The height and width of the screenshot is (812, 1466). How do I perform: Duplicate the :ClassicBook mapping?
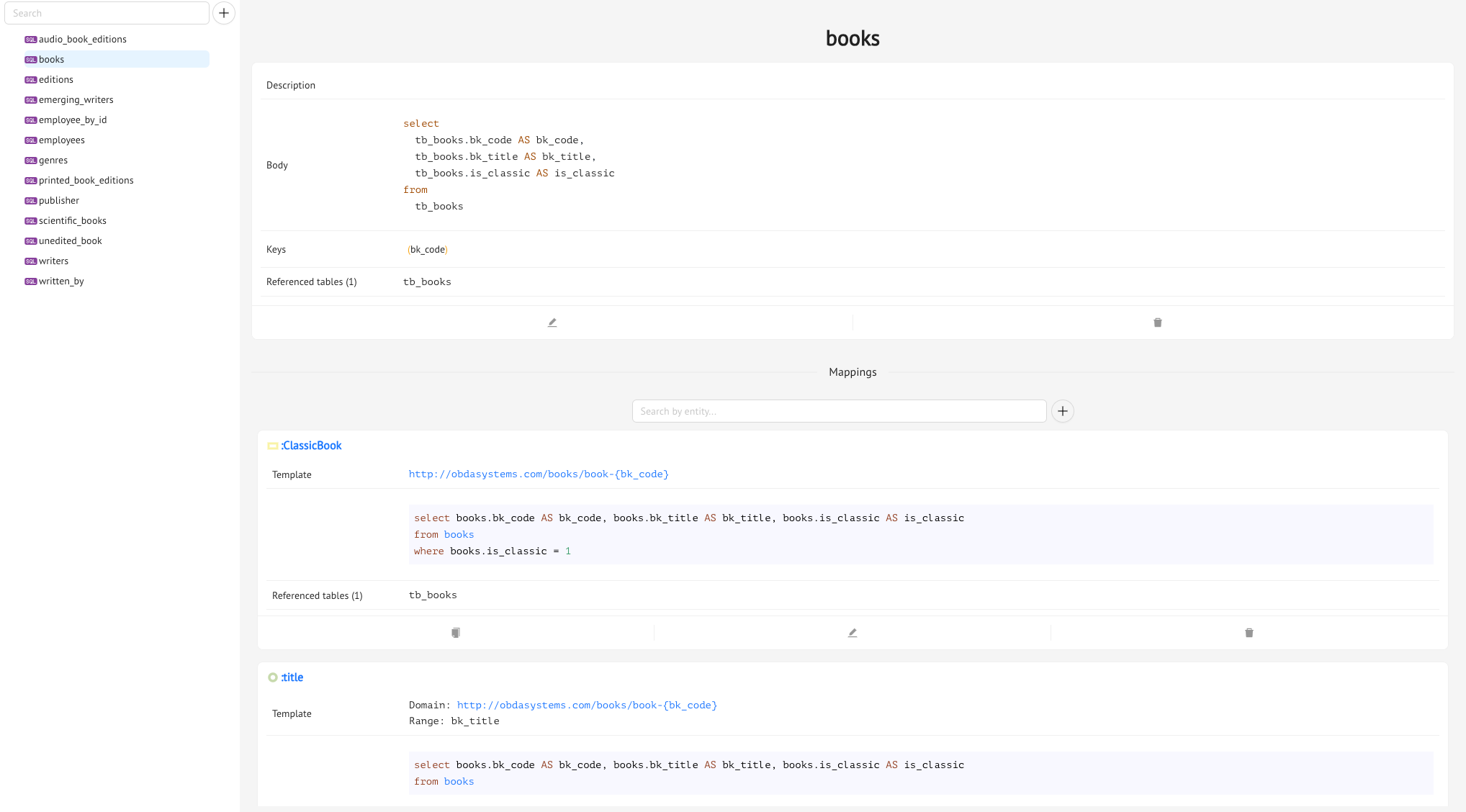[x=455, y=632]
